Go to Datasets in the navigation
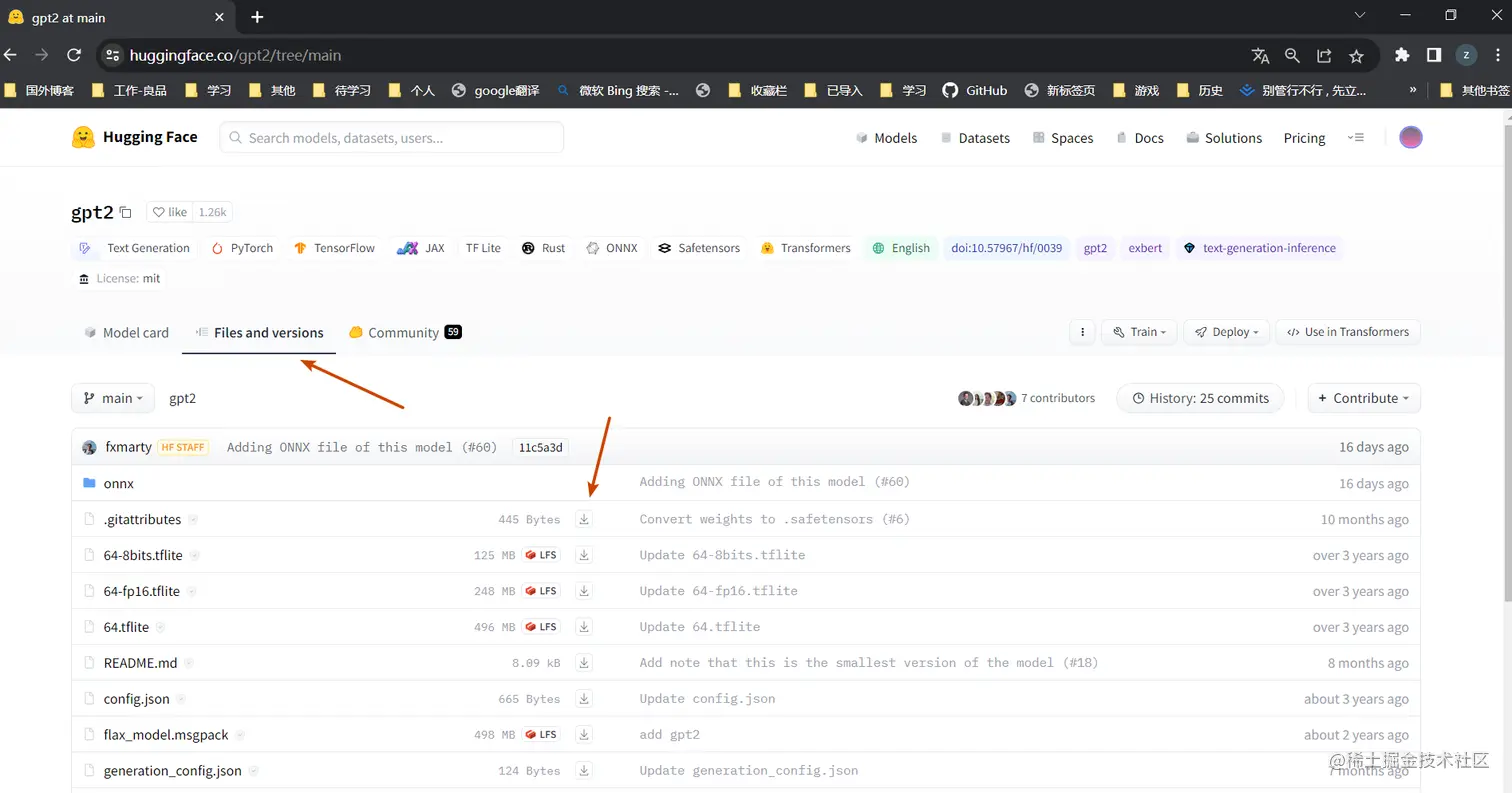1512x793 pixels. click(x=975, y=138)
